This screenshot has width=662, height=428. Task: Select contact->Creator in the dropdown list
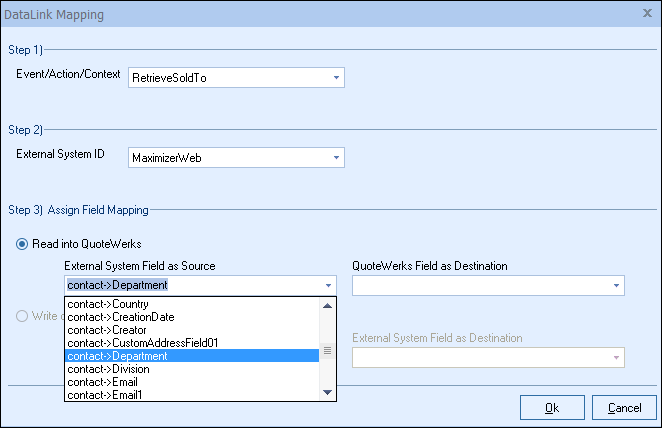pos(190,329)
